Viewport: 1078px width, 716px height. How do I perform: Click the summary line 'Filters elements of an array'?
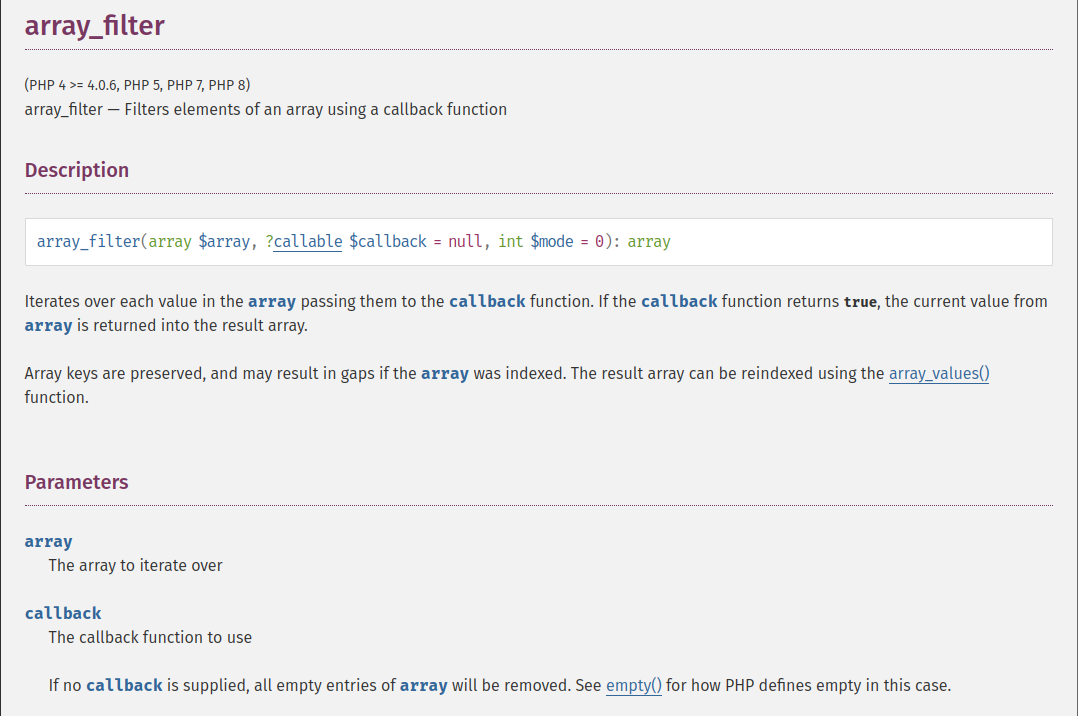[265, 109]
